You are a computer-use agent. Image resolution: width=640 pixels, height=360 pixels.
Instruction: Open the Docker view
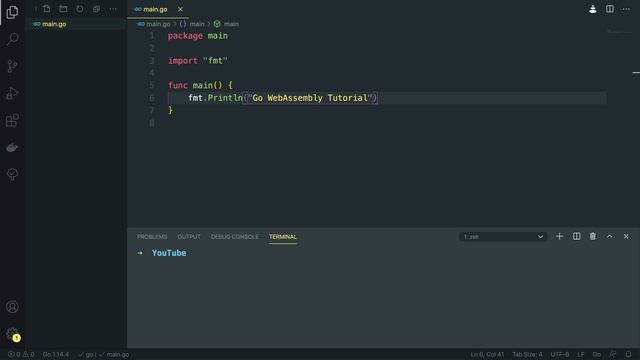tap(12, 147)
